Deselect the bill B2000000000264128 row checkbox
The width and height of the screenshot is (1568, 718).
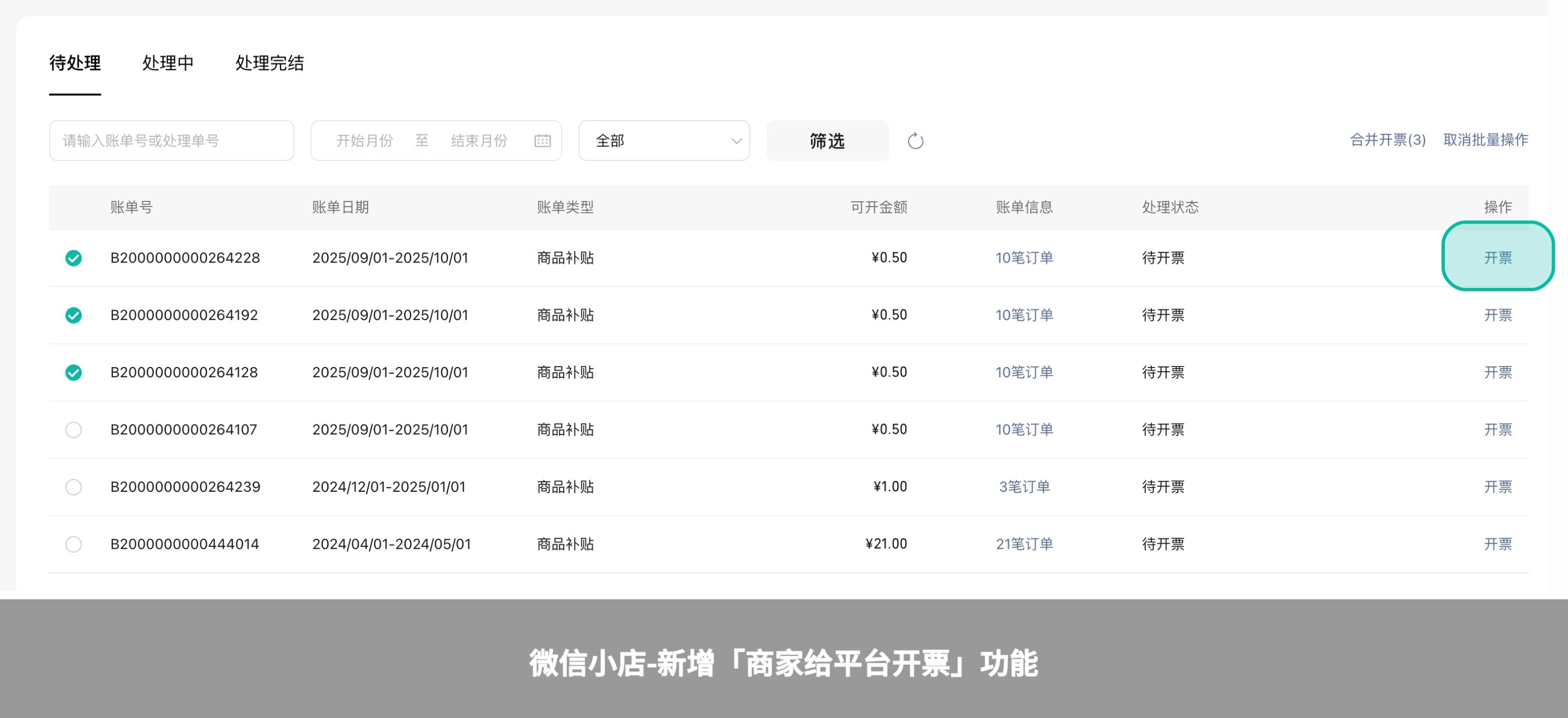(x=73, y=373)
